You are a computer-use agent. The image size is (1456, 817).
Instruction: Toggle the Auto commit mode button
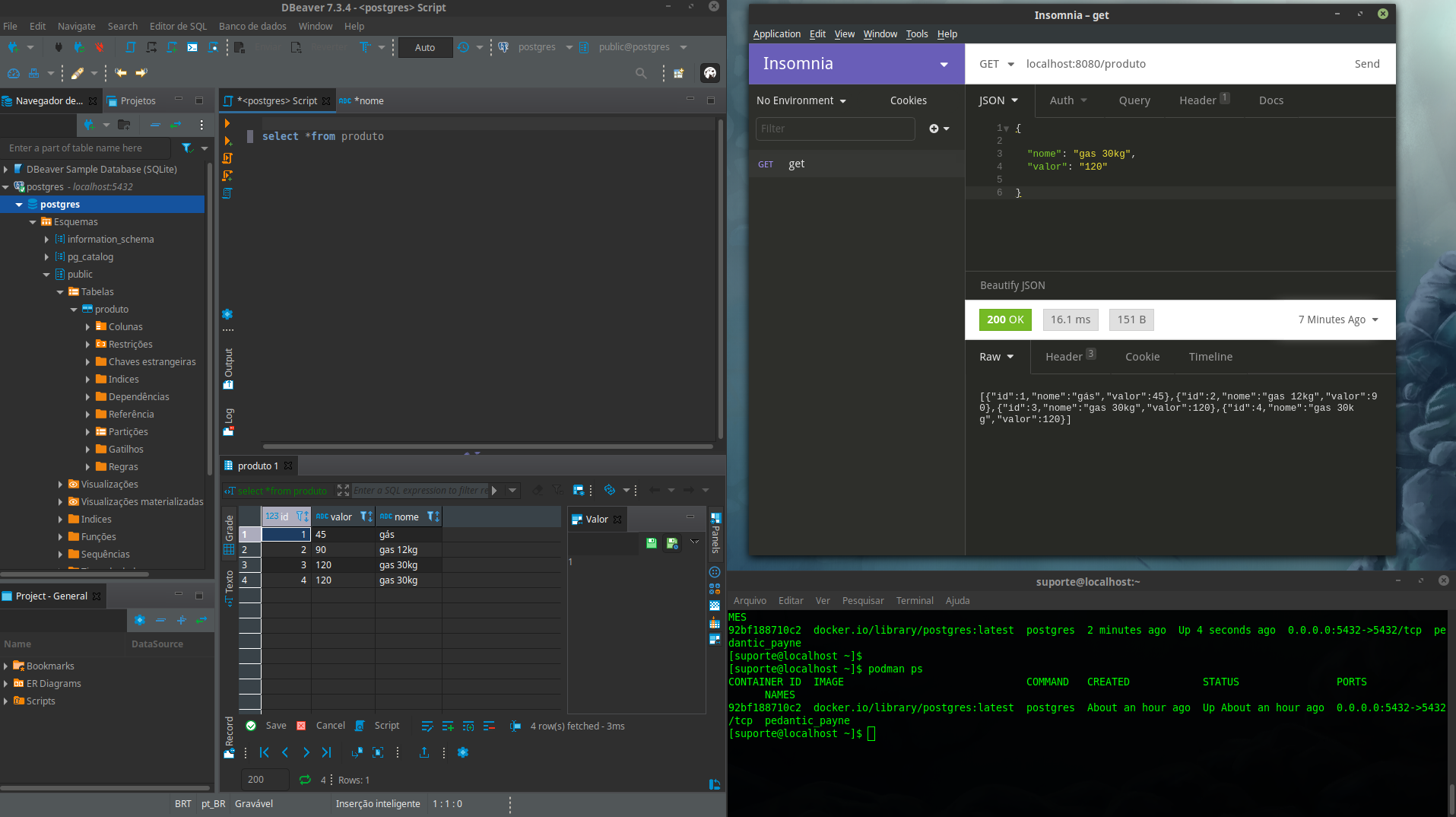coord(425,47)
